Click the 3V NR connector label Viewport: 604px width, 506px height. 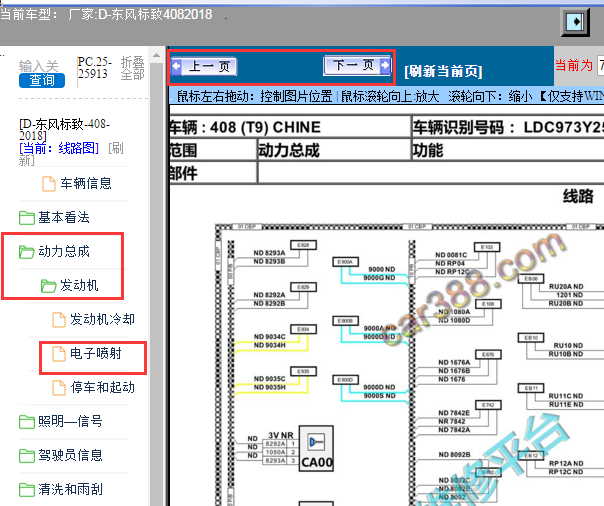coord(280,435)
